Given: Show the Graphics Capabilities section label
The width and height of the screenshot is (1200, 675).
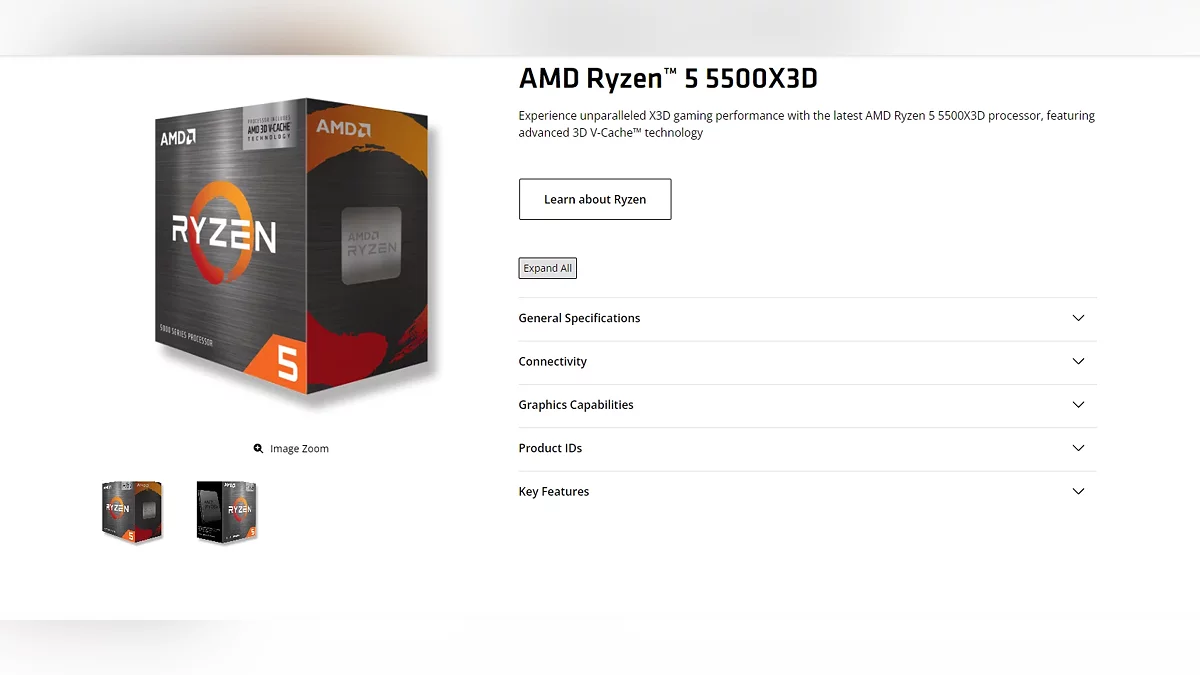Looking at the screenshot, I should pos(576,405).
